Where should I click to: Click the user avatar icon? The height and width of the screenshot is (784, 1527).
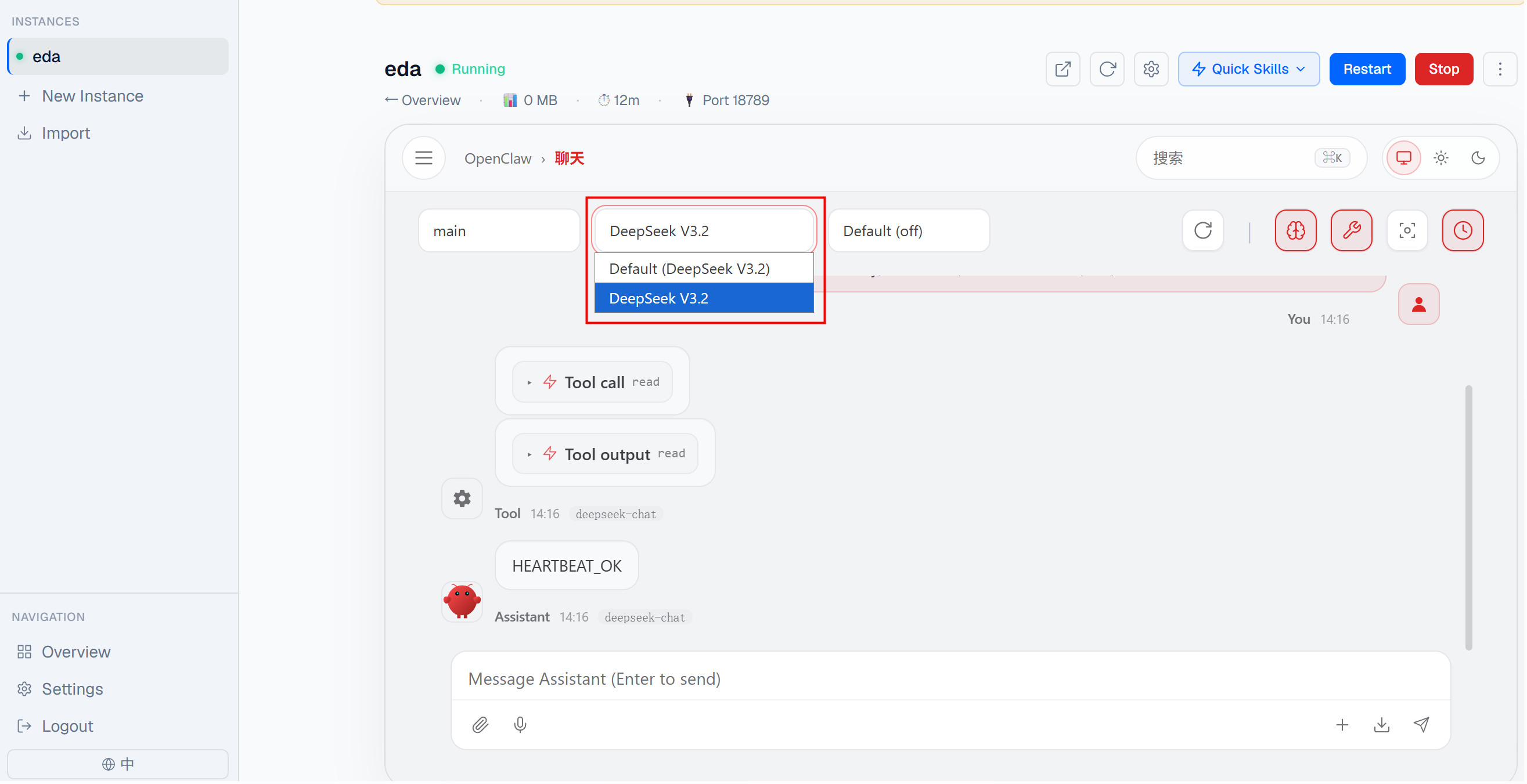tap(1418, 305)
